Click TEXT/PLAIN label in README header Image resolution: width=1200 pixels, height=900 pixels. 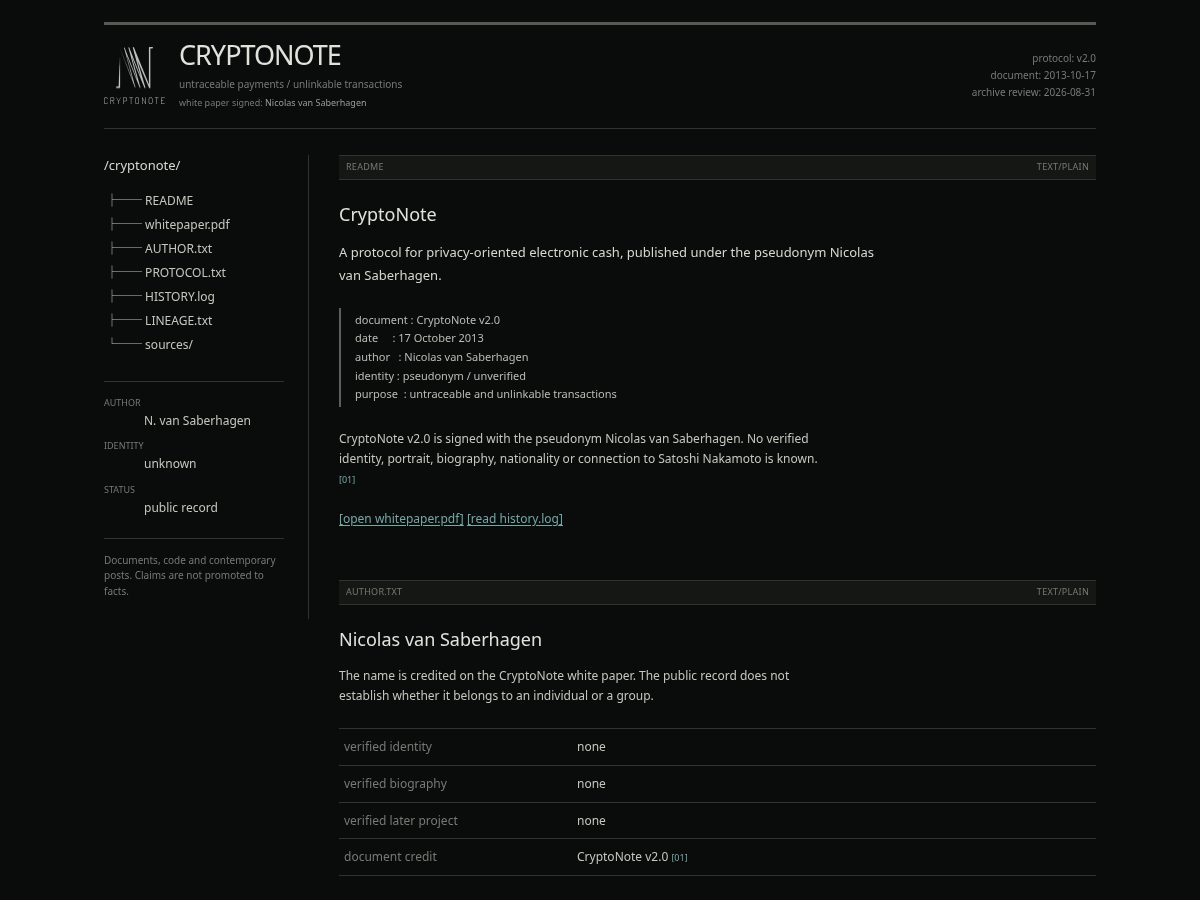pos(1062,167)
